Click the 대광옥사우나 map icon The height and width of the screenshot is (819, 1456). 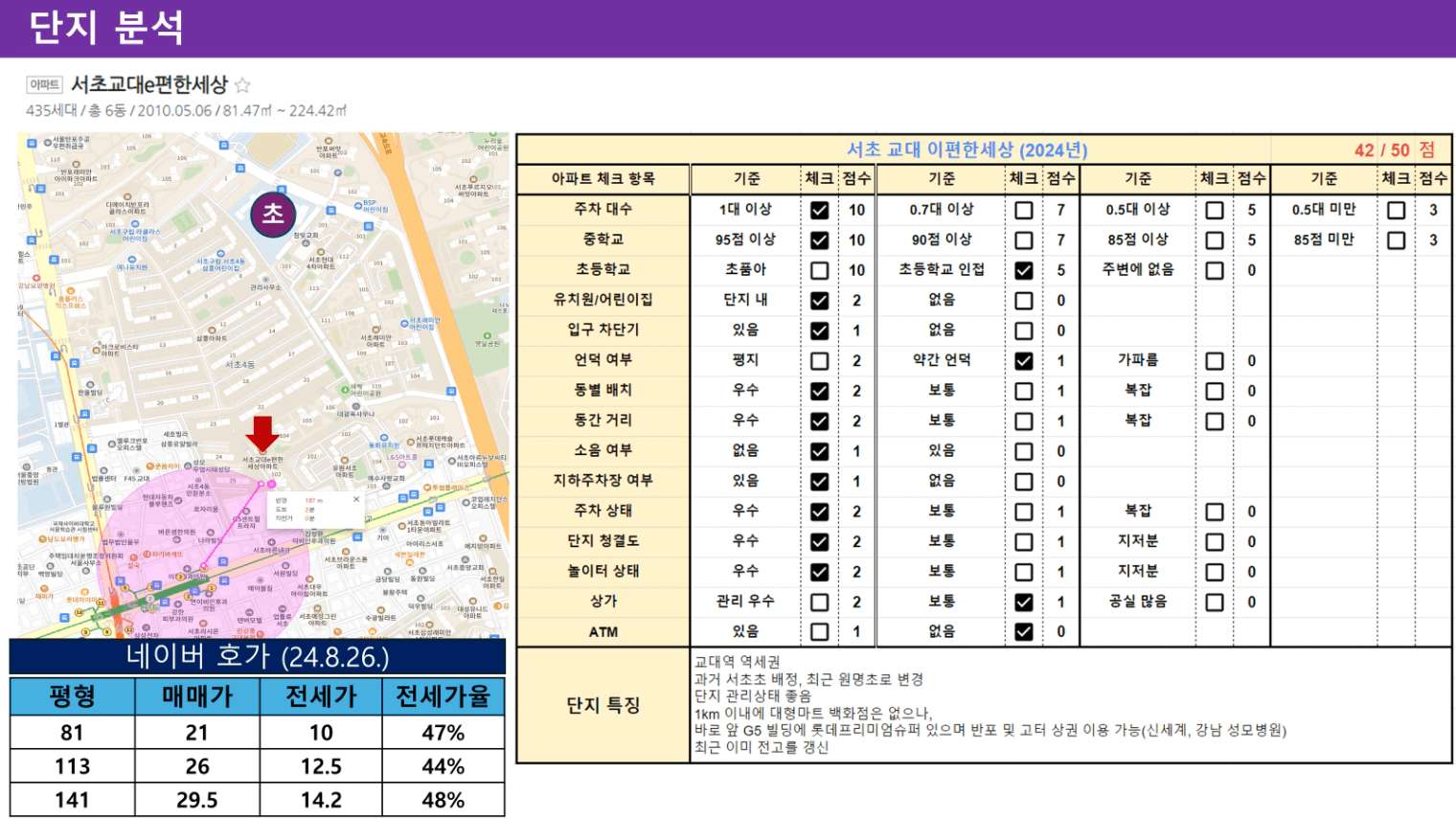pyautogui.click(x=355, y=406)
